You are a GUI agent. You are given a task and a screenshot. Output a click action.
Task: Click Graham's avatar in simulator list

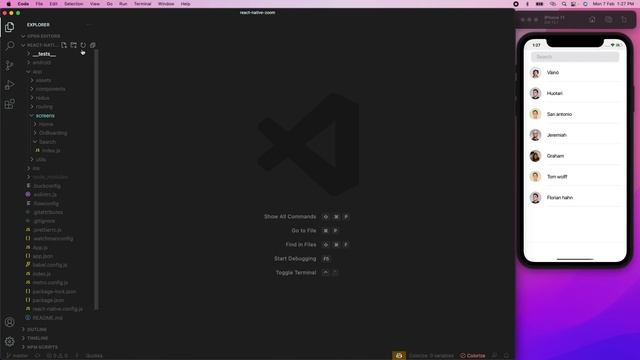535,156
